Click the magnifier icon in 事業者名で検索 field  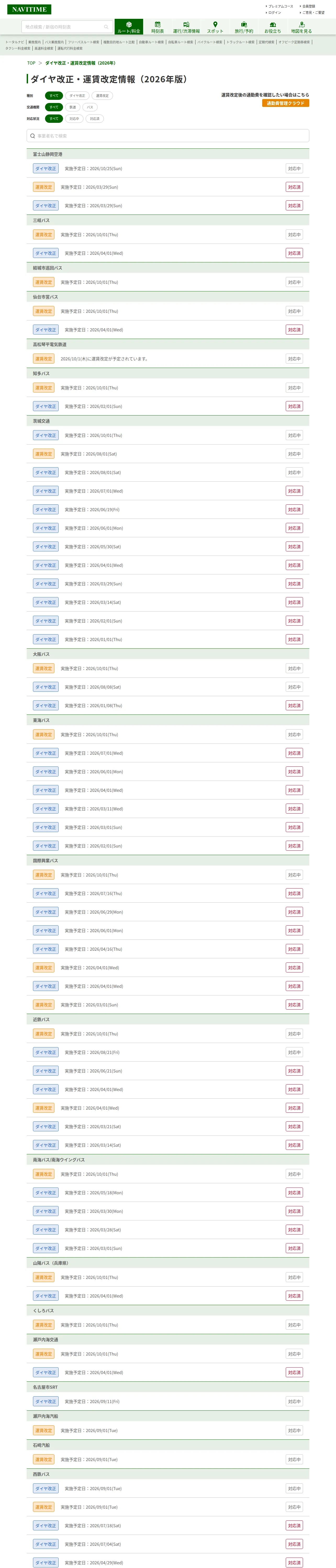pos(33,136)
